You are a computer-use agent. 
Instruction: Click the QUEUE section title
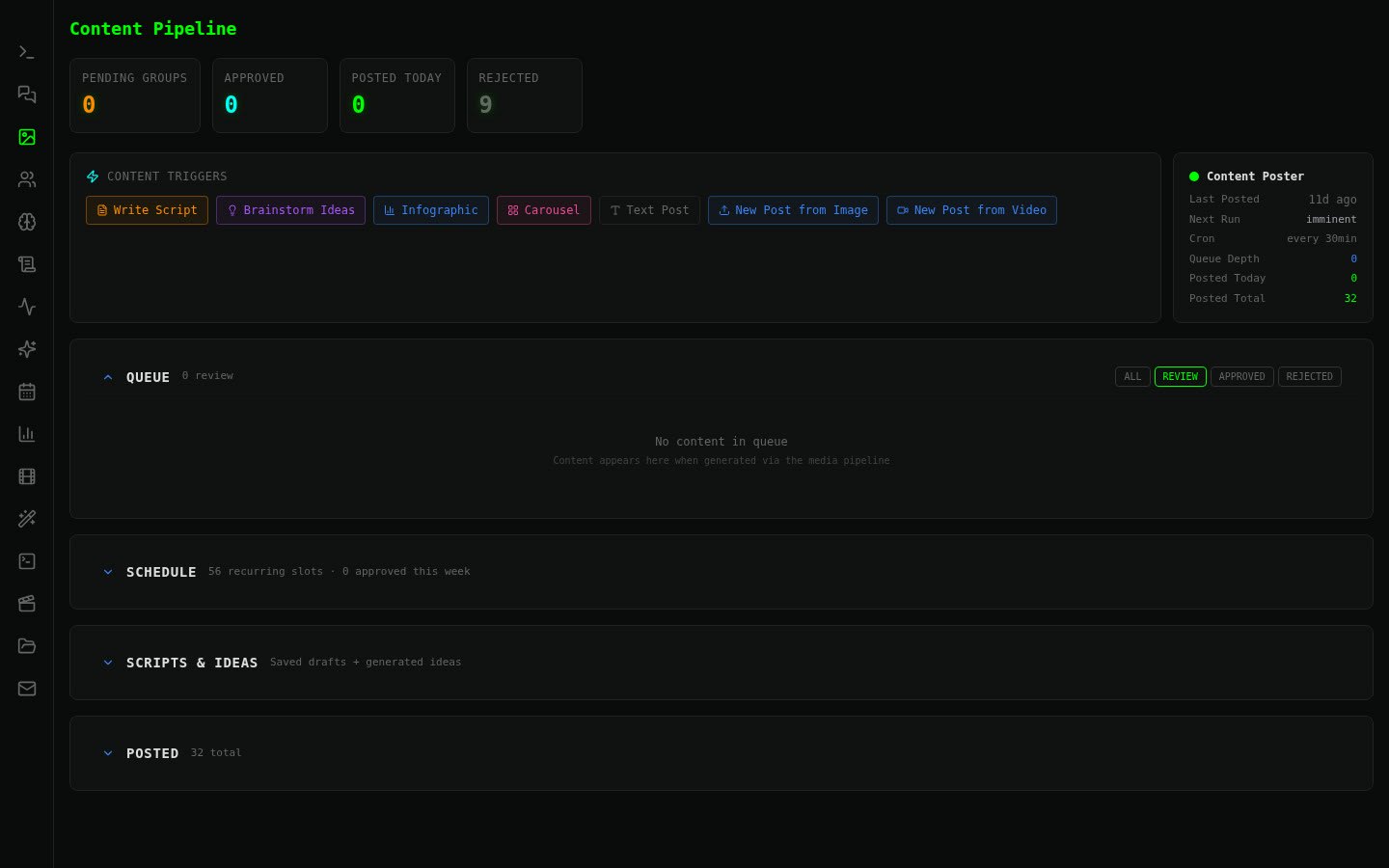(x=148, y=377)
